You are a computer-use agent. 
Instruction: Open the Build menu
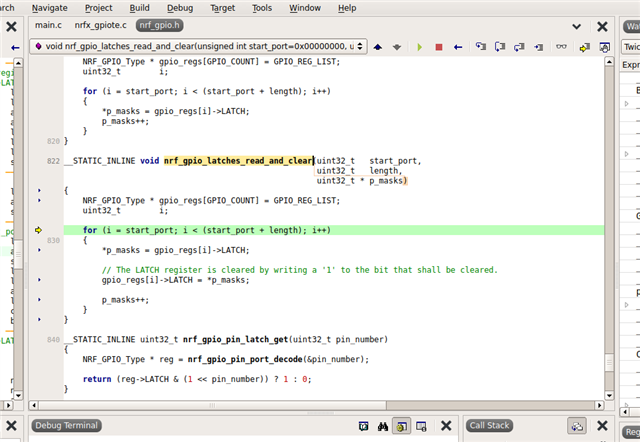139,8
